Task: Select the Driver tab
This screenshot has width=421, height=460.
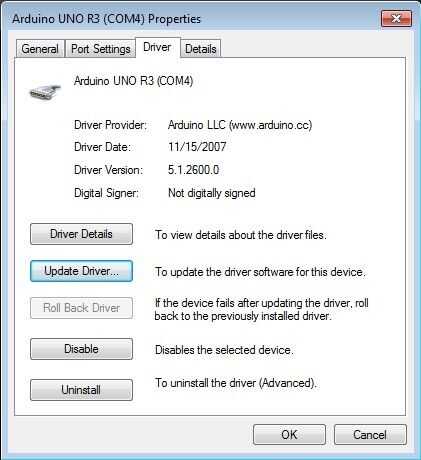Action: [x=157, y=47]
